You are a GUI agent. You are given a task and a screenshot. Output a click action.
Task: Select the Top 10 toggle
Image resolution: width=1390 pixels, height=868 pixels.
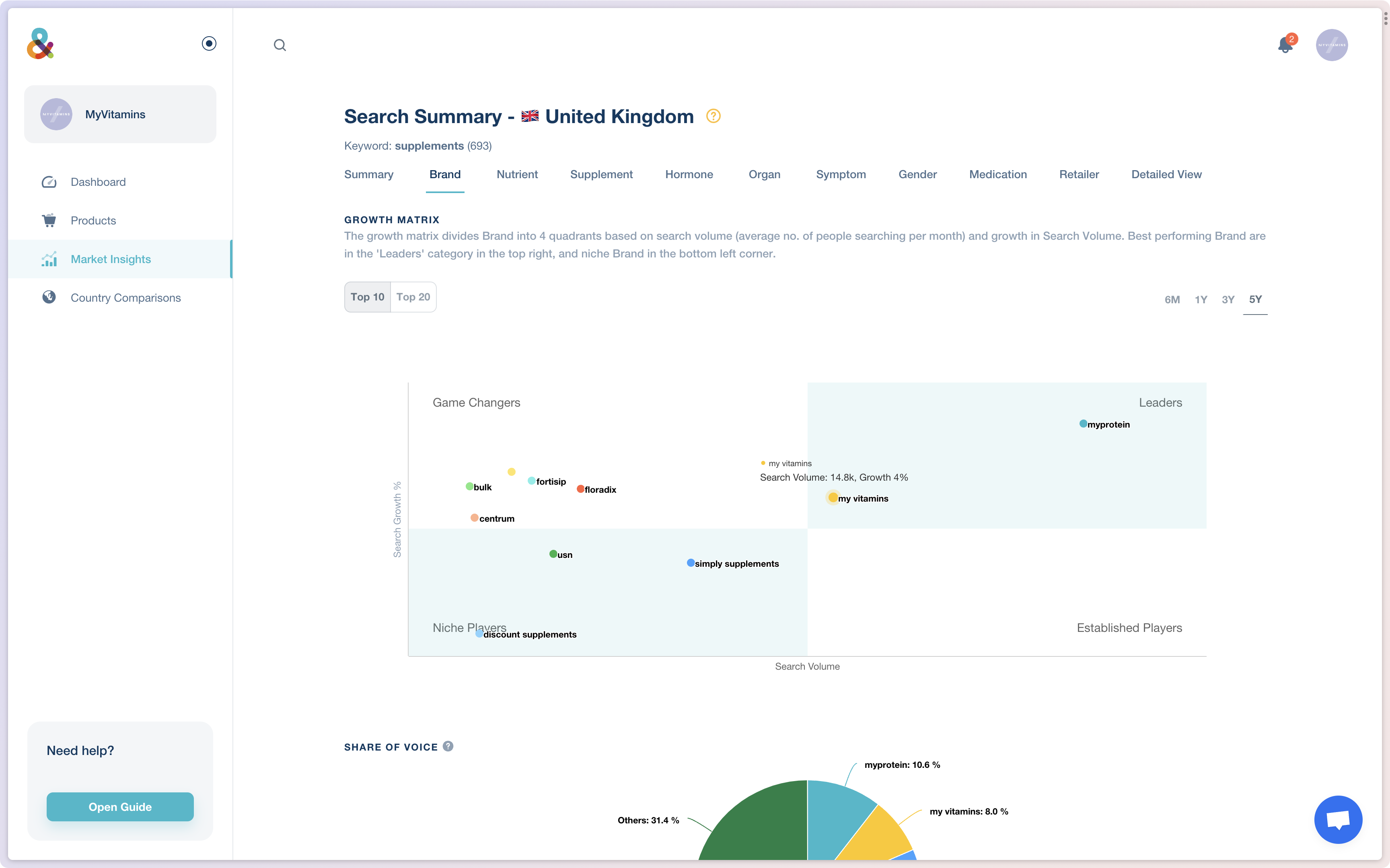click(367, 297)
